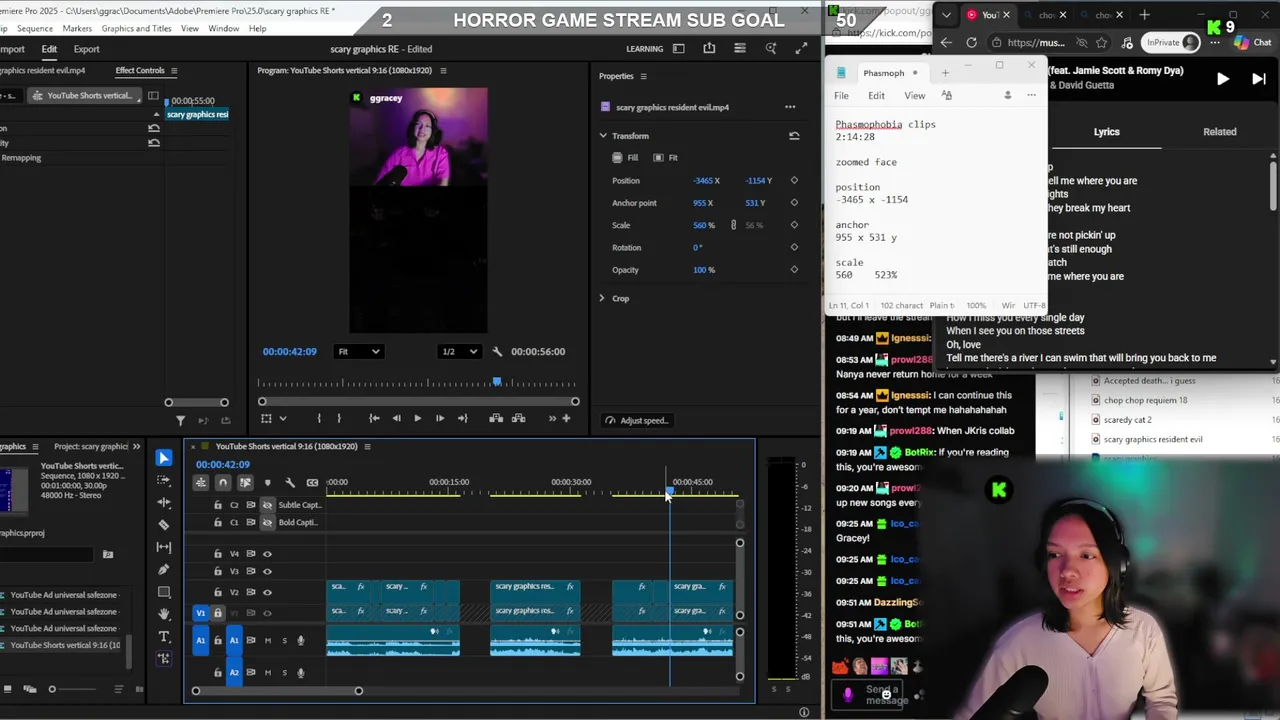Play the sequence in Program monitor
Viewport: 1280px width, 720px height.
click(x=417, y=418)
